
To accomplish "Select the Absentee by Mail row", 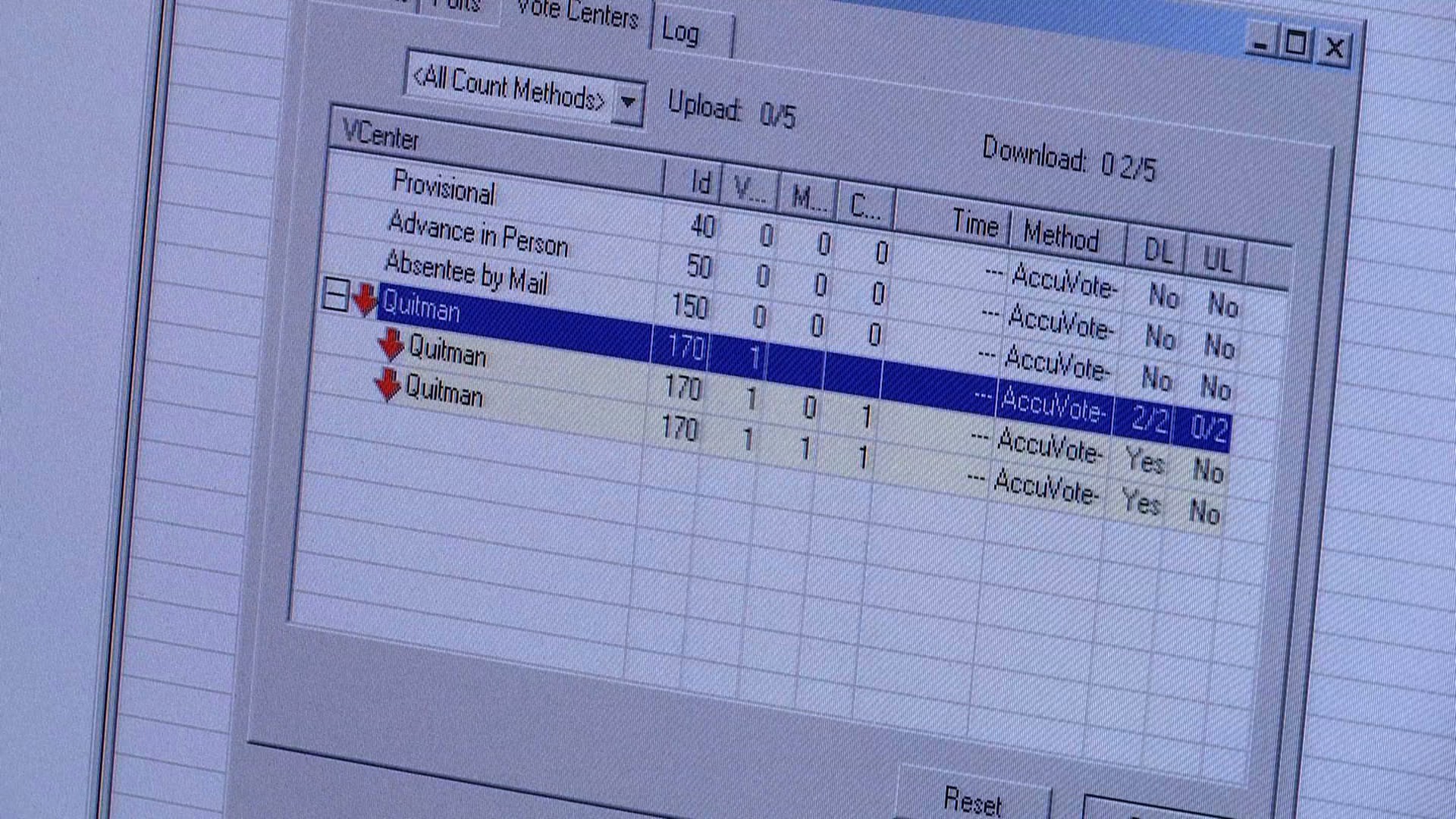I will (x=466, y=271).
